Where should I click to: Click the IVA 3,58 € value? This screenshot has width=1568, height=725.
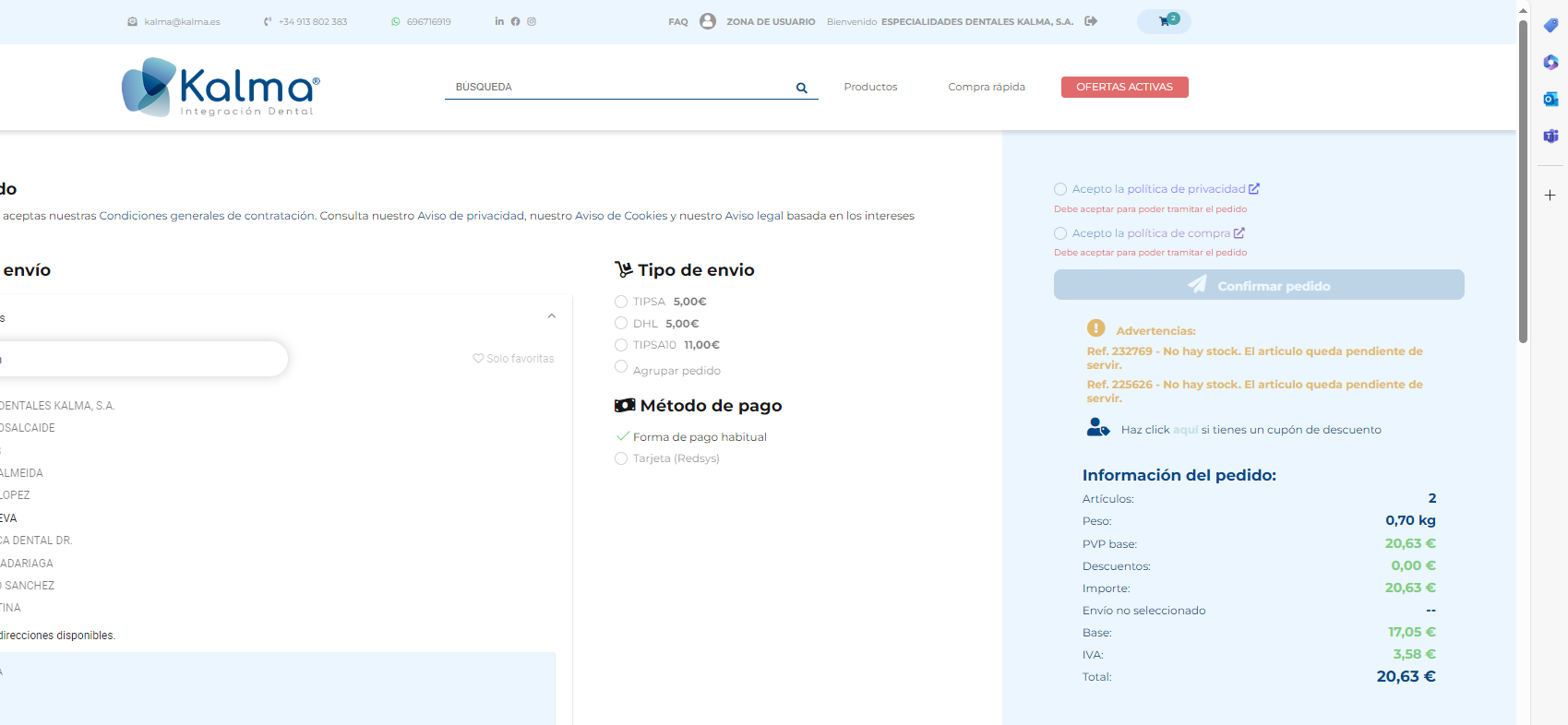pyautogui.click(x=1414, y=654)
